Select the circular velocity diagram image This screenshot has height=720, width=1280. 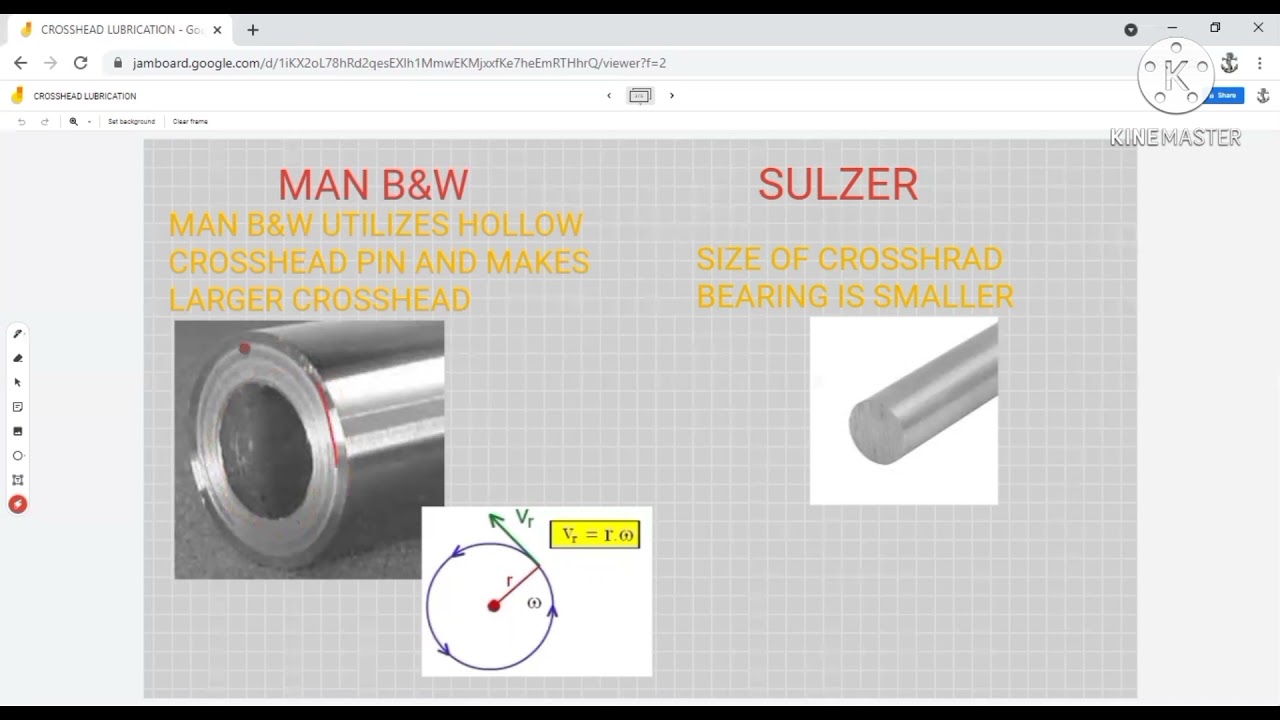[x=537, y=591]
